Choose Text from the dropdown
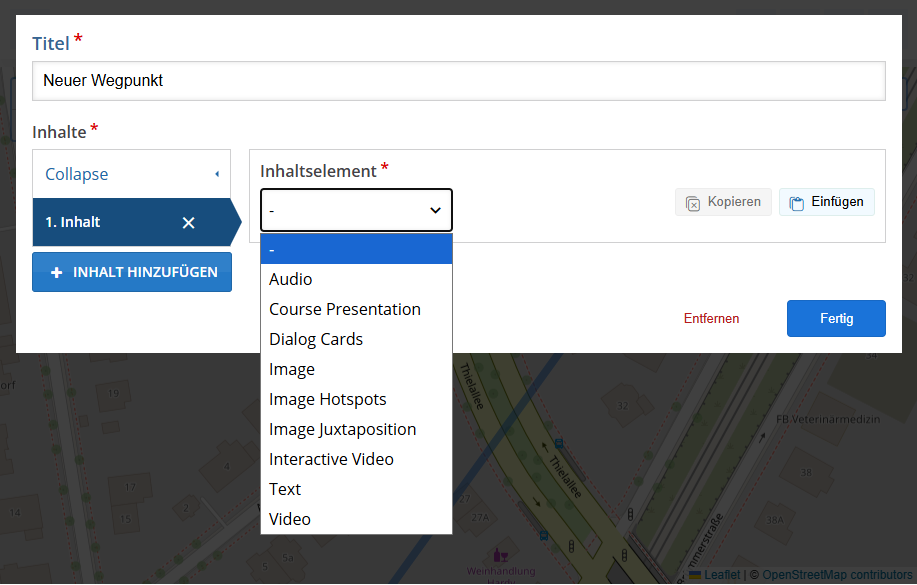The width and height of the screenshot is (917, 585). pyautogui.click(x=285, y=489)
